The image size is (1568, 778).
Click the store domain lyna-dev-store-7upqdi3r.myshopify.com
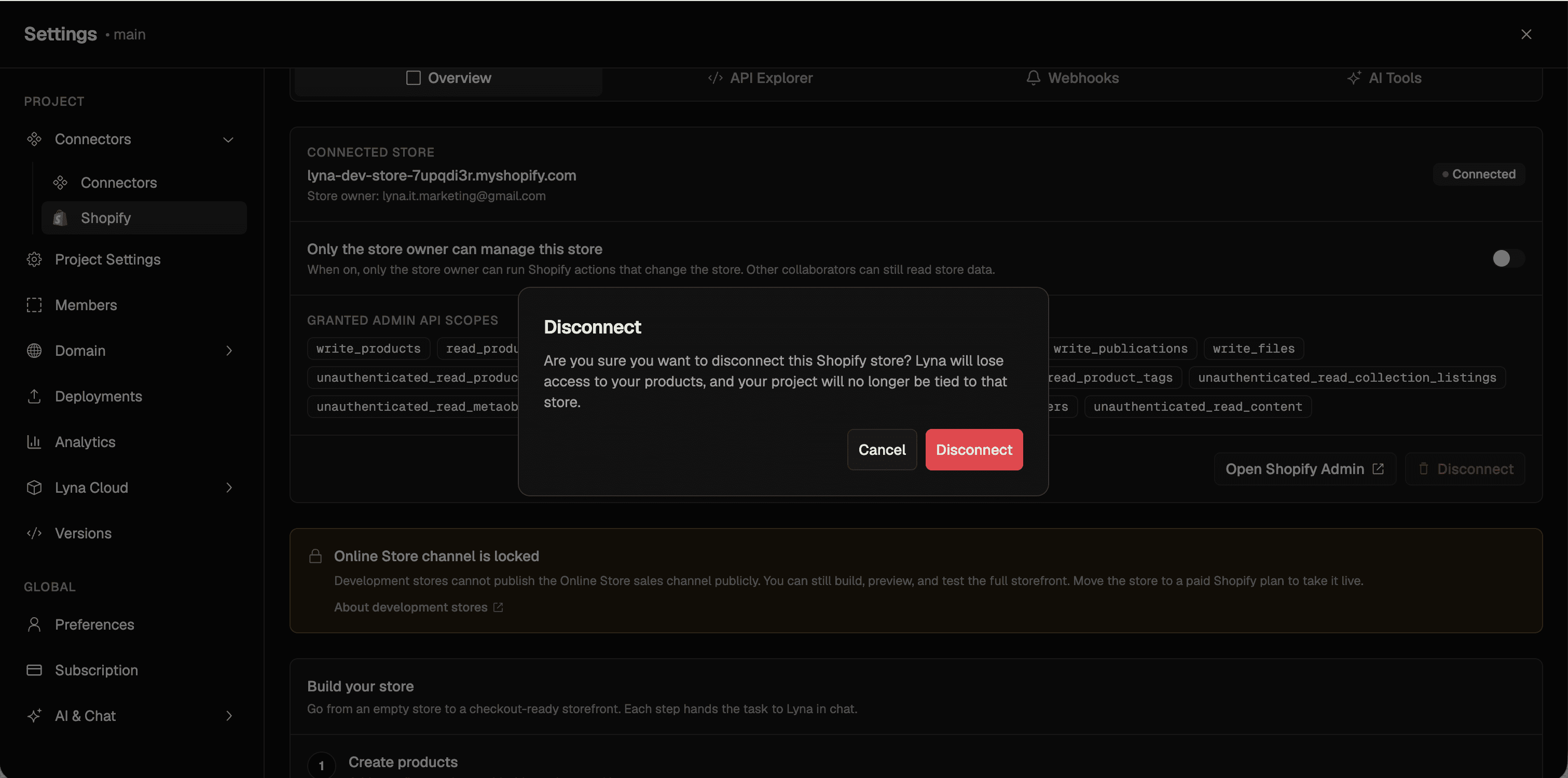coord(442,175)
